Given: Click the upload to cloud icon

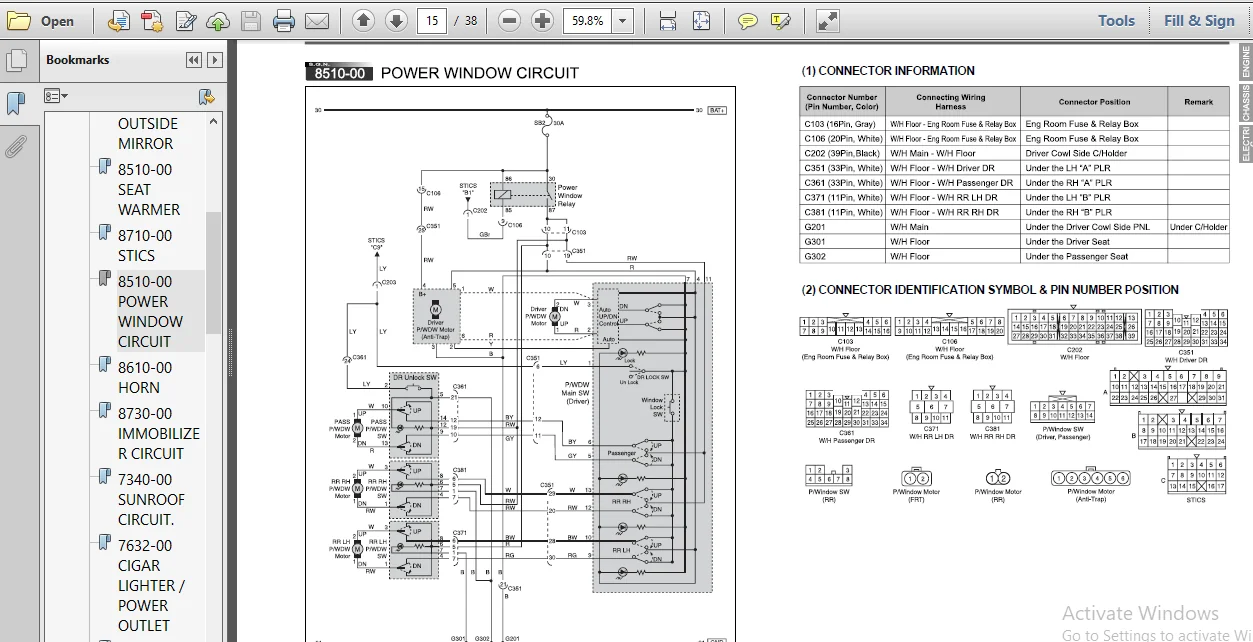Looking at the screenshot, I should point(218,20).
